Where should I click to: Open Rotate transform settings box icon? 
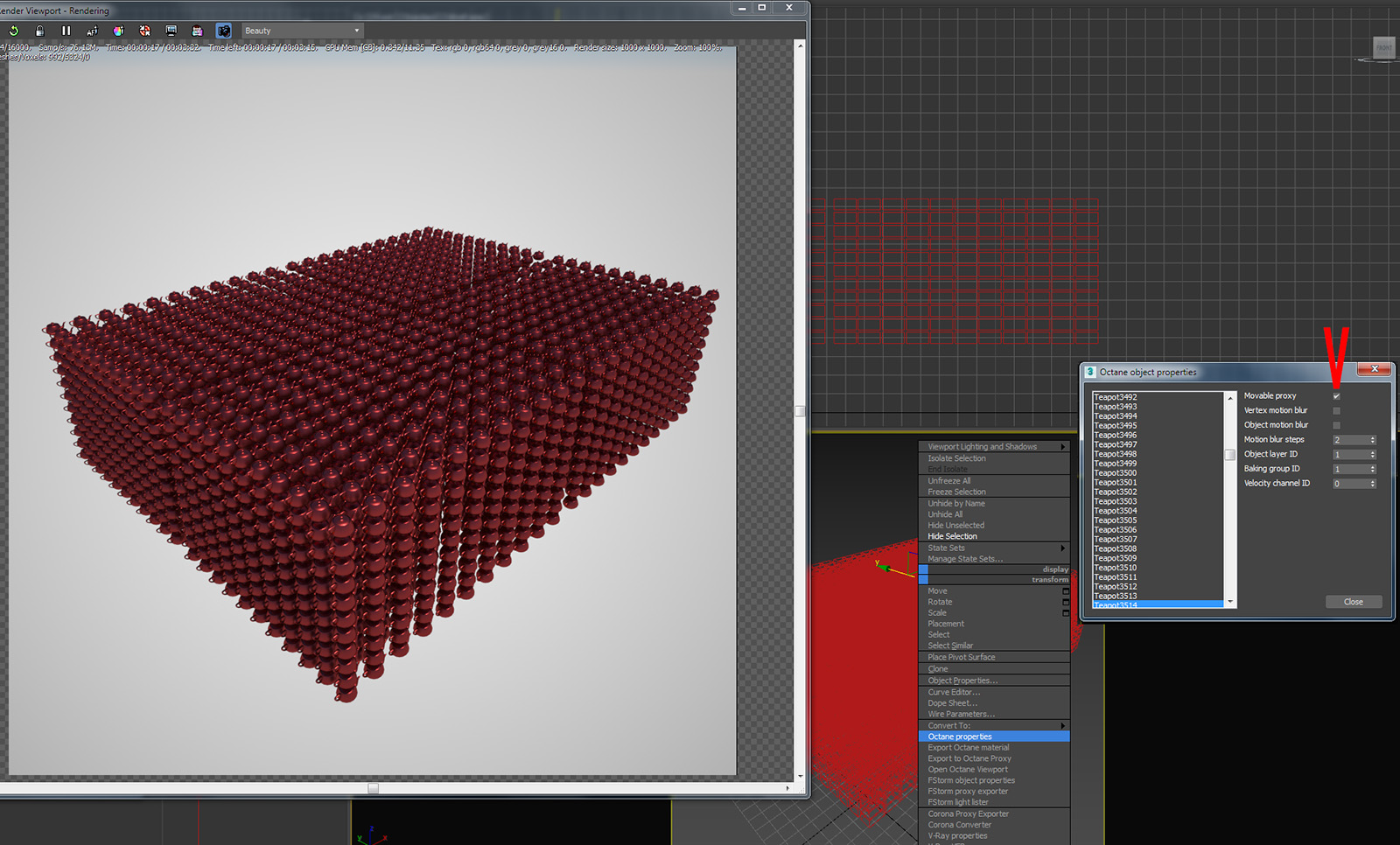pyautogui.click(x=1066, y=602)
